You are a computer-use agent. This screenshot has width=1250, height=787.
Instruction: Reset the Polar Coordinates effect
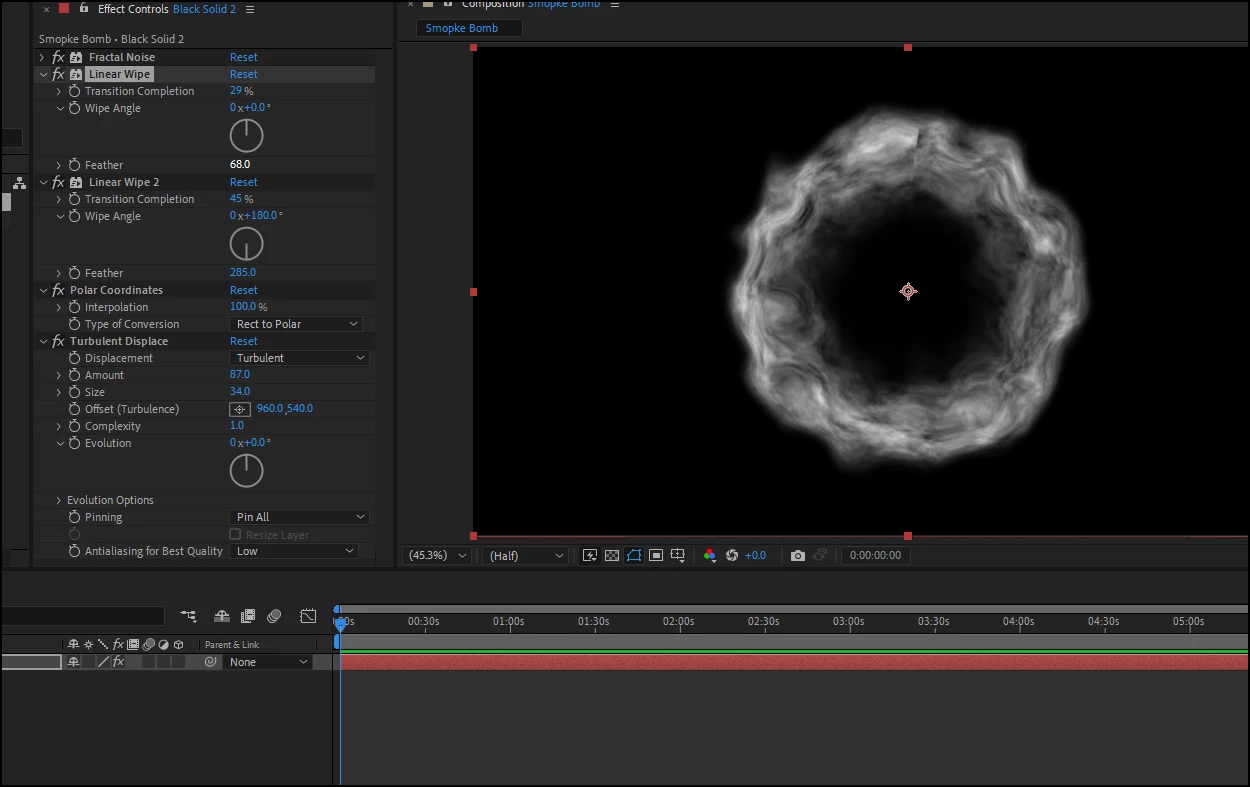pyautogui.click(x=243, y=290)
